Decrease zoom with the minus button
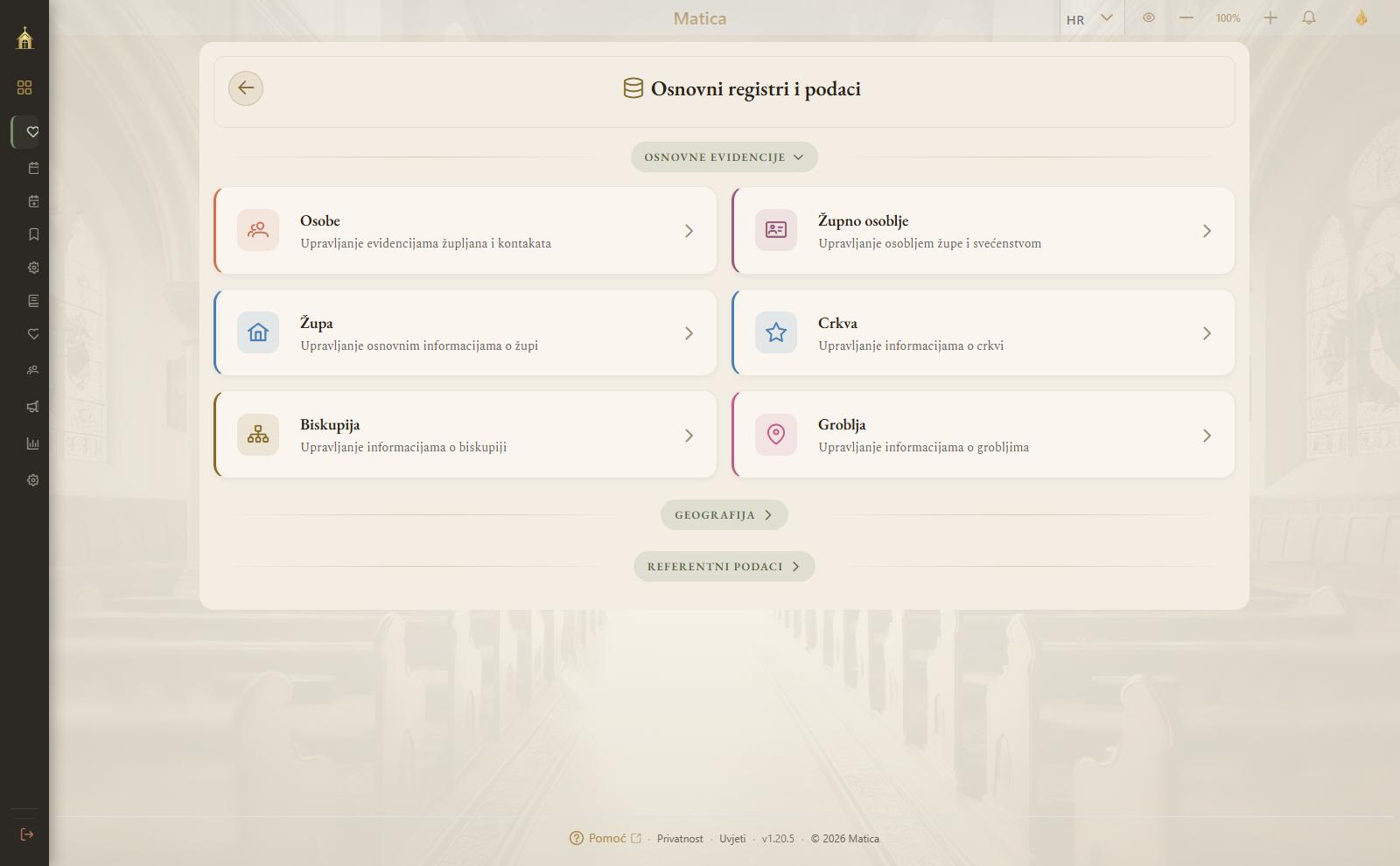Screen dimensions: 1400x866 pos(1186,17)
